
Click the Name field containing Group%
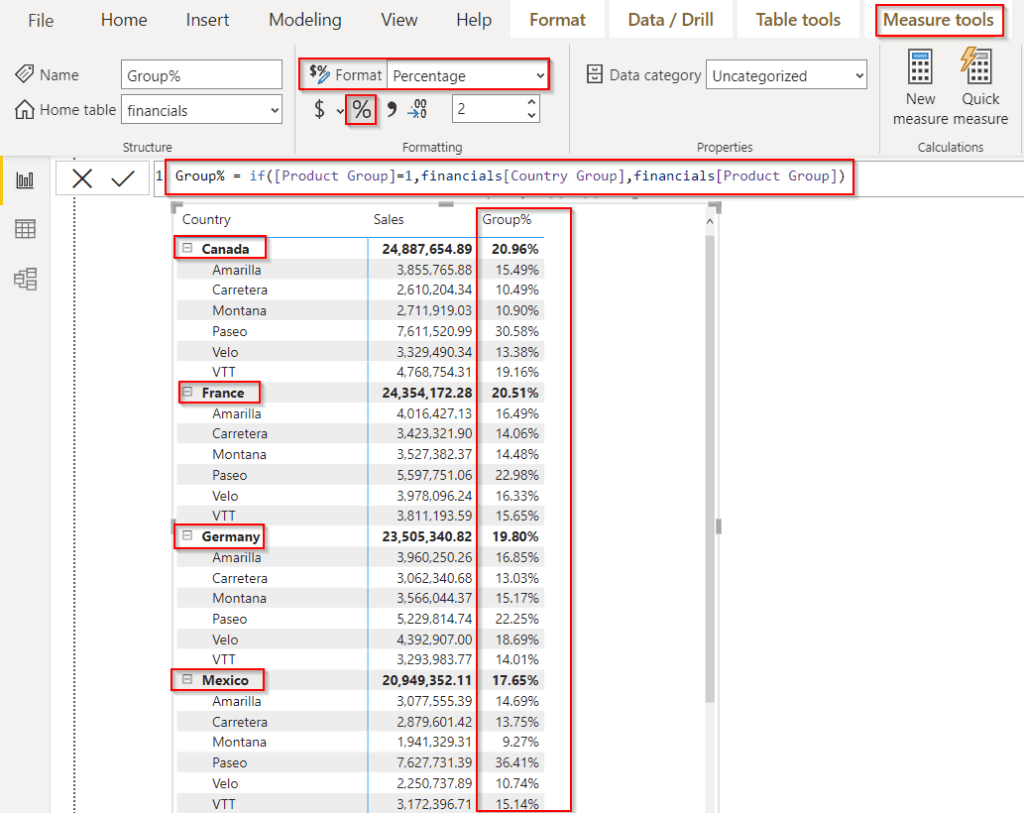(x=202, y=75)
